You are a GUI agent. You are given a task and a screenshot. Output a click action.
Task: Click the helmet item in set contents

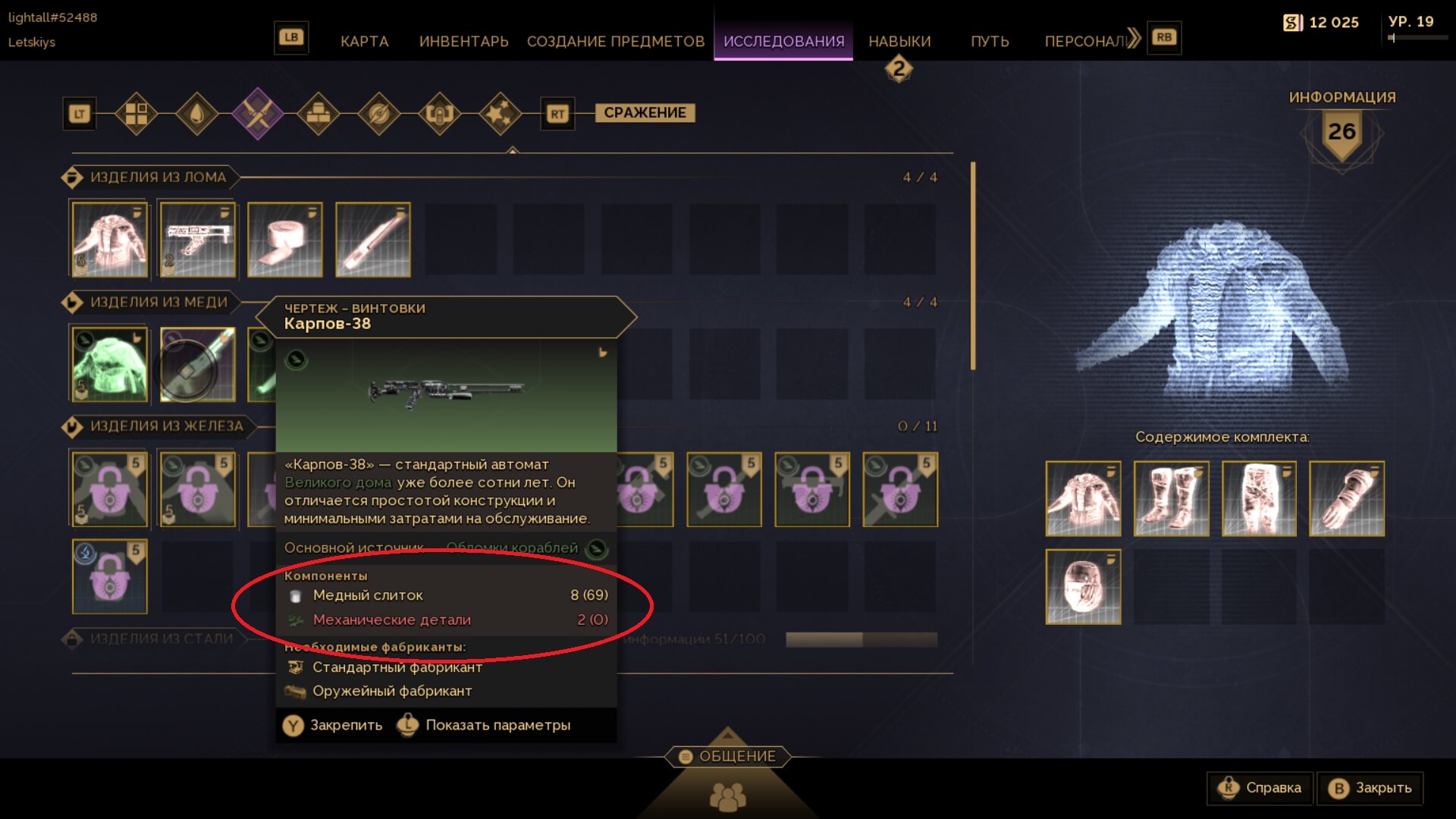[1083, 587]
